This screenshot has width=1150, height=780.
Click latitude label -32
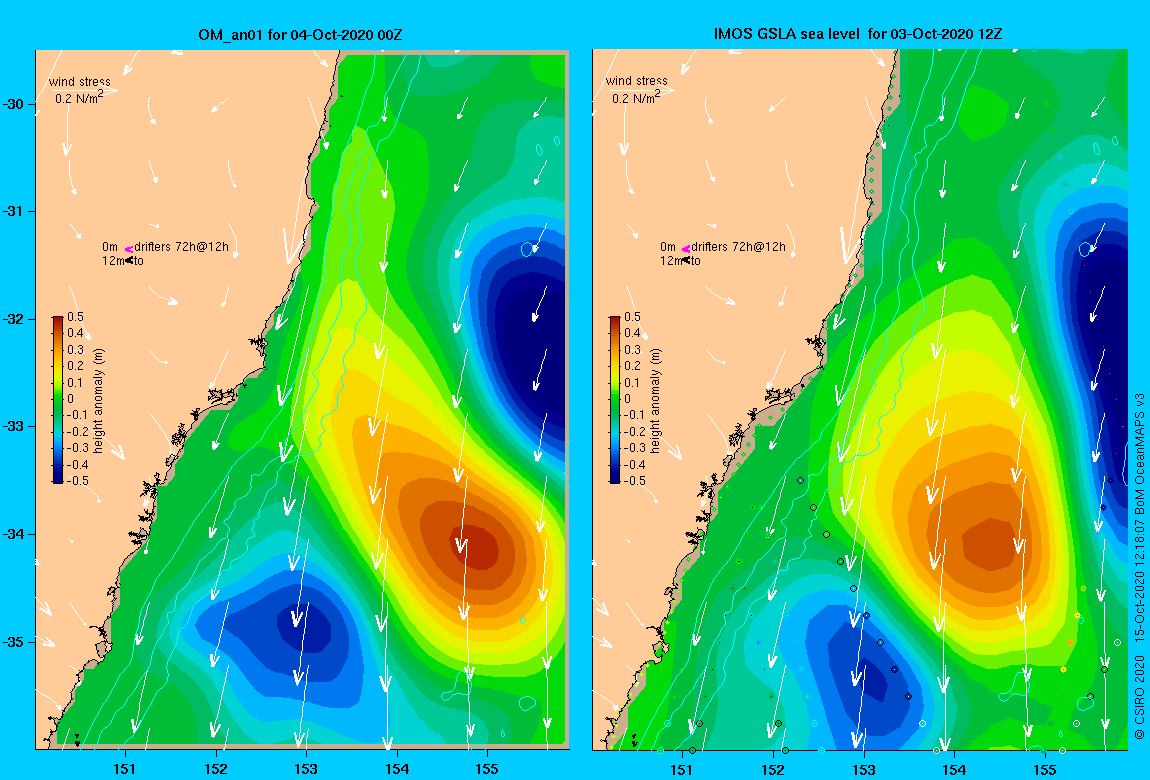point(13,319)
